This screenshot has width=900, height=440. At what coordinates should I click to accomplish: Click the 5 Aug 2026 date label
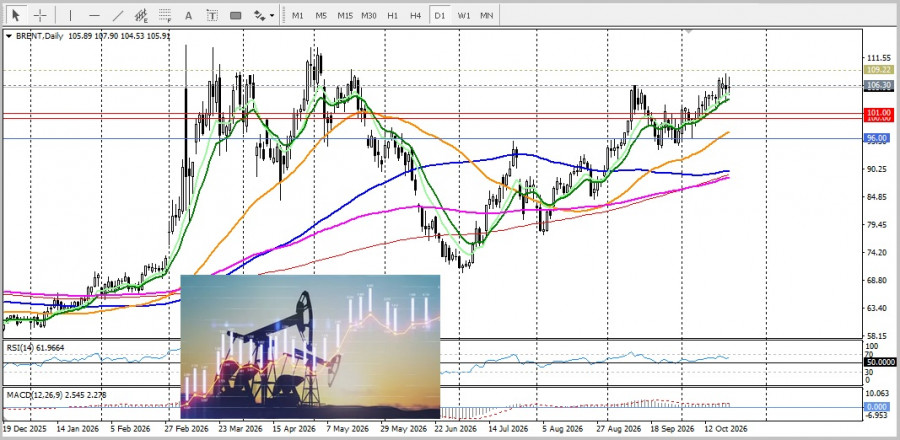pos(562,429)
